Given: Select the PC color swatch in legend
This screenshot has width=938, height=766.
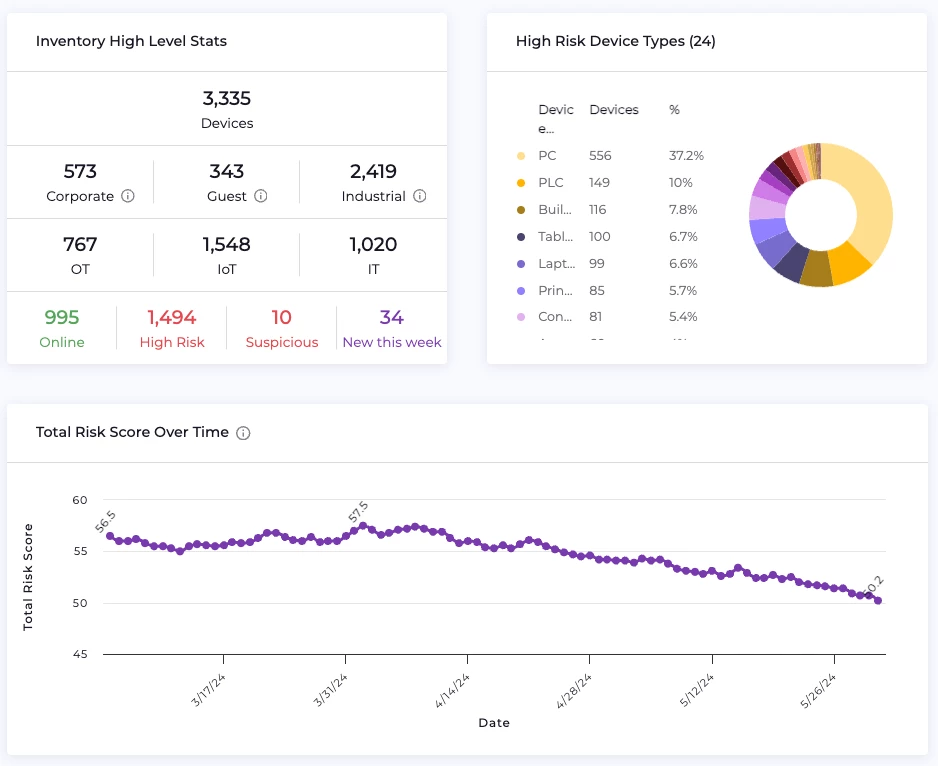Looking at the screenshot, I should point(520,156).
